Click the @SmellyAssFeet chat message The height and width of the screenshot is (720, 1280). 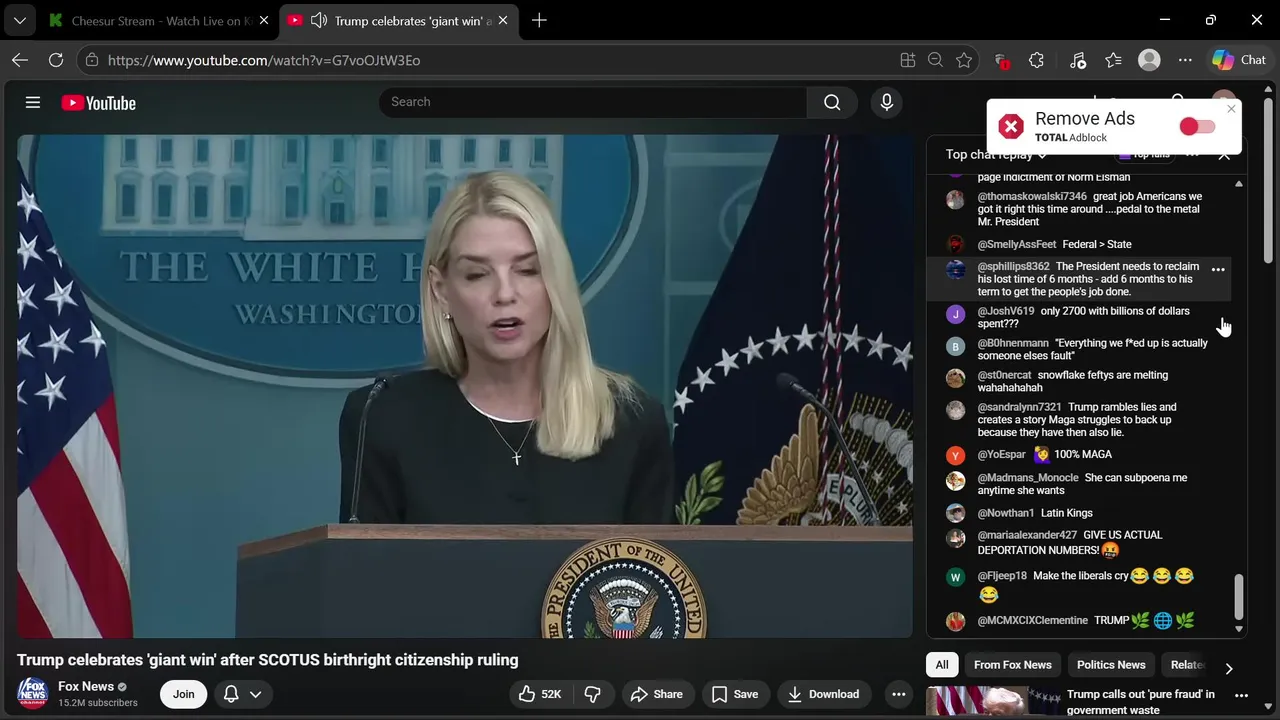click(x=1078, y=244)
